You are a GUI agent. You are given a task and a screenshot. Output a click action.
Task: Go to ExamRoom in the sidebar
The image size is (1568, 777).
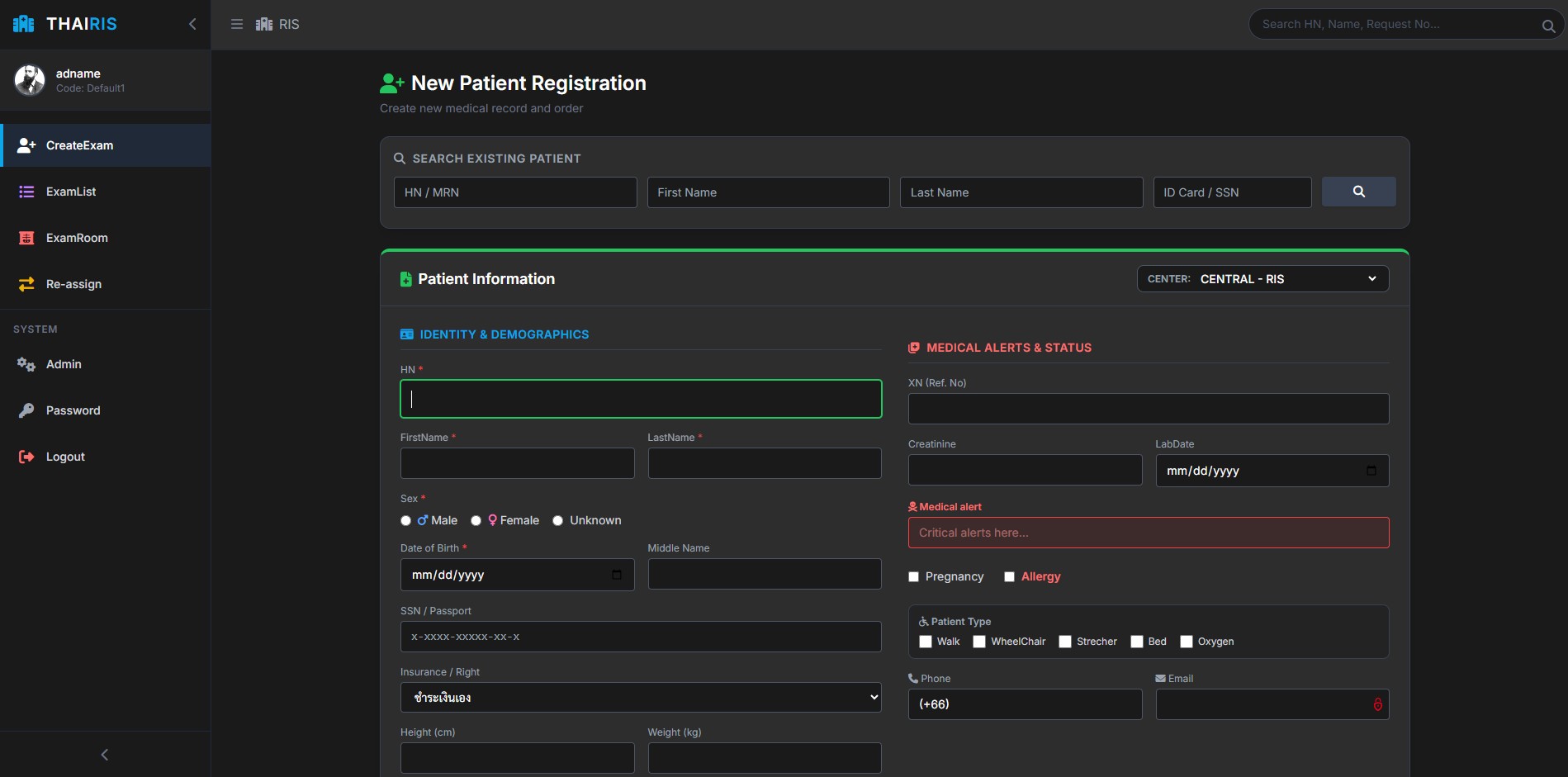click(77, 238)
